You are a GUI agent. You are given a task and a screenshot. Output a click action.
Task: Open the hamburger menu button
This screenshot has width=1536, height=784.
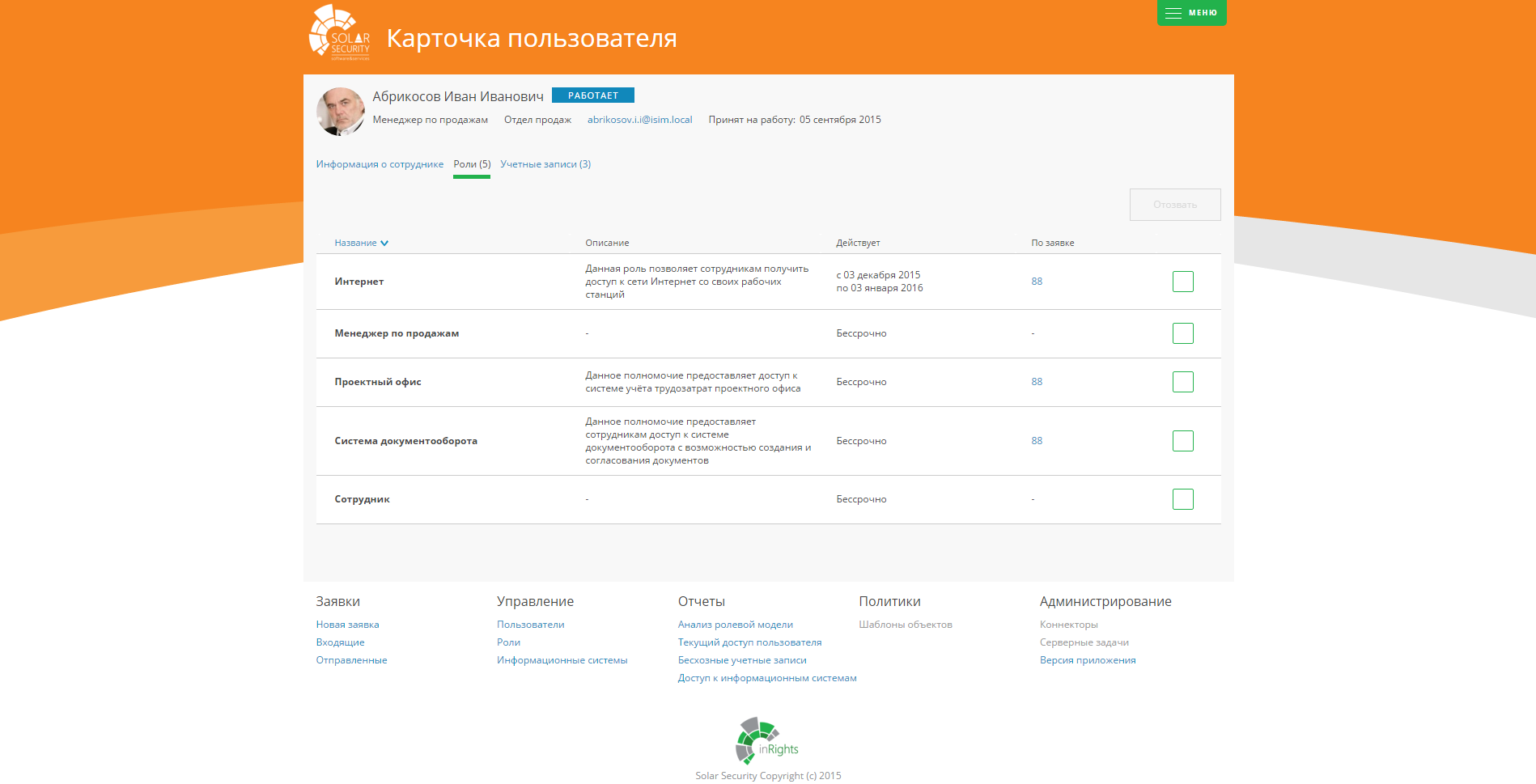pyautogui.click(x=1191, y=13)
